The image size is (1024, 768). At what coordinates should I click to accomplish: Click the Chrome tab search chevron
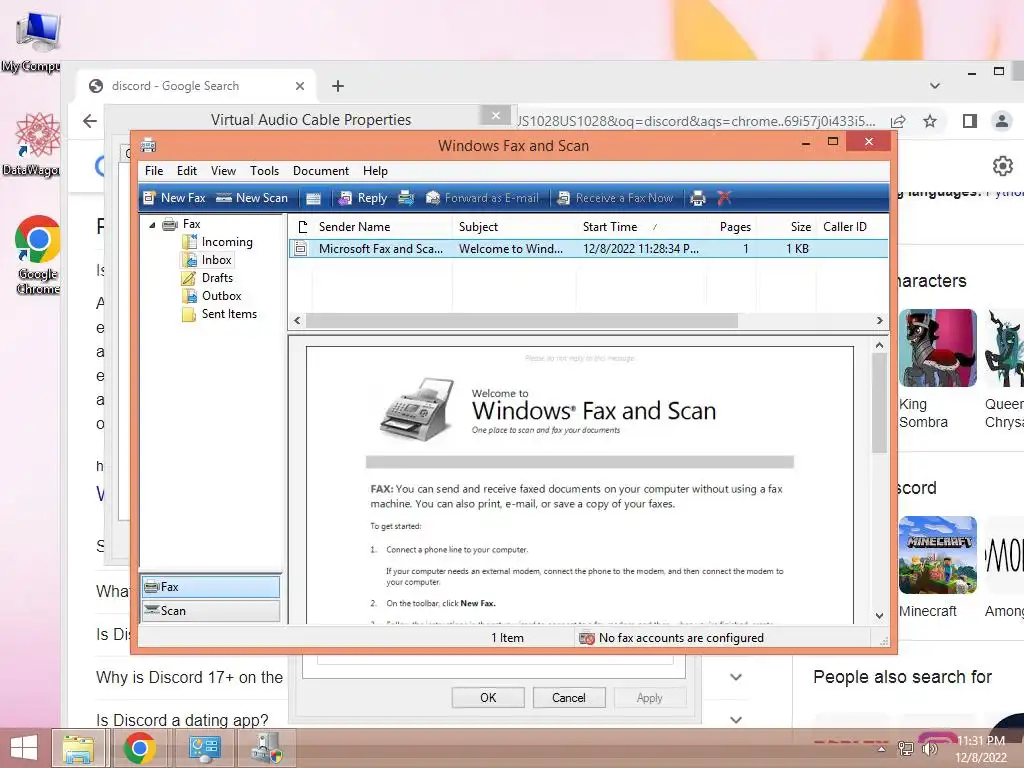tap(935, 86)
